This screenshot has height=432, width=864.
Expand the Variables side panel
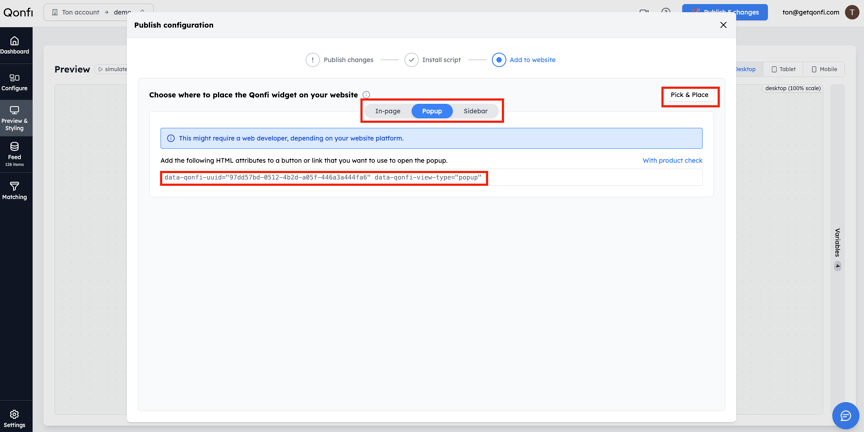(837, 248)
